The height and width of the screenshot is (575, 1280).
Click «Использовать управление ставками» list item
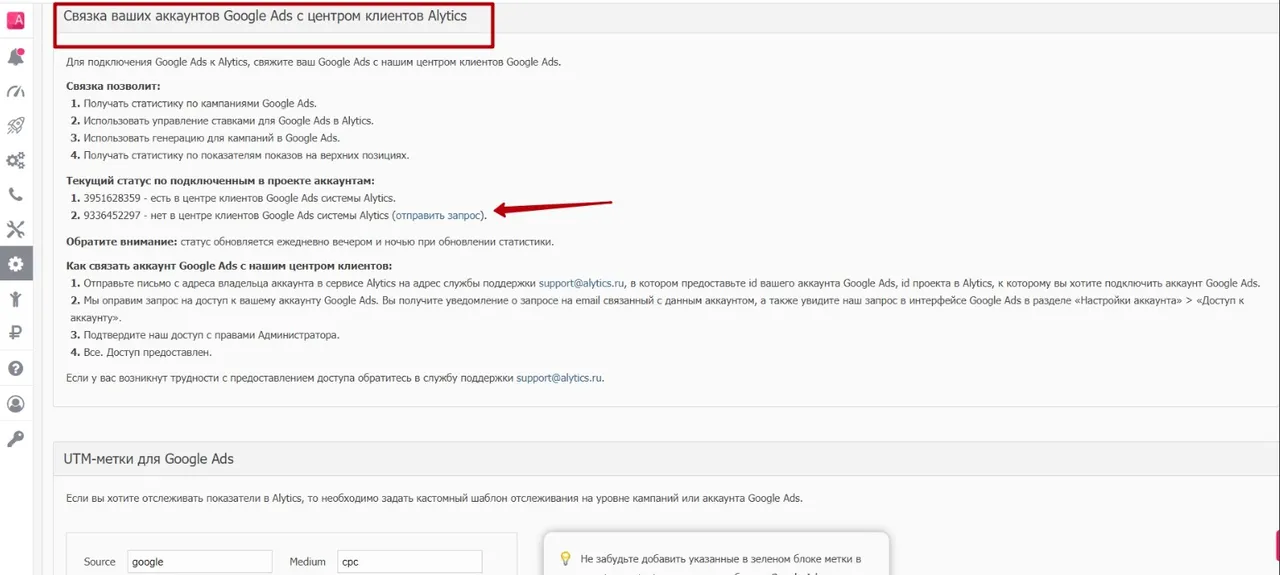tap(228, 120)
